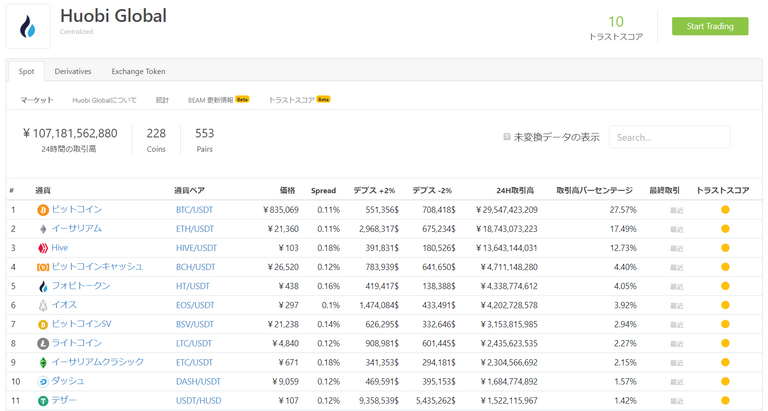Screen dimensions: 768x411
Task: Select the マーケット sub-tab
Action: pos(37,100)
